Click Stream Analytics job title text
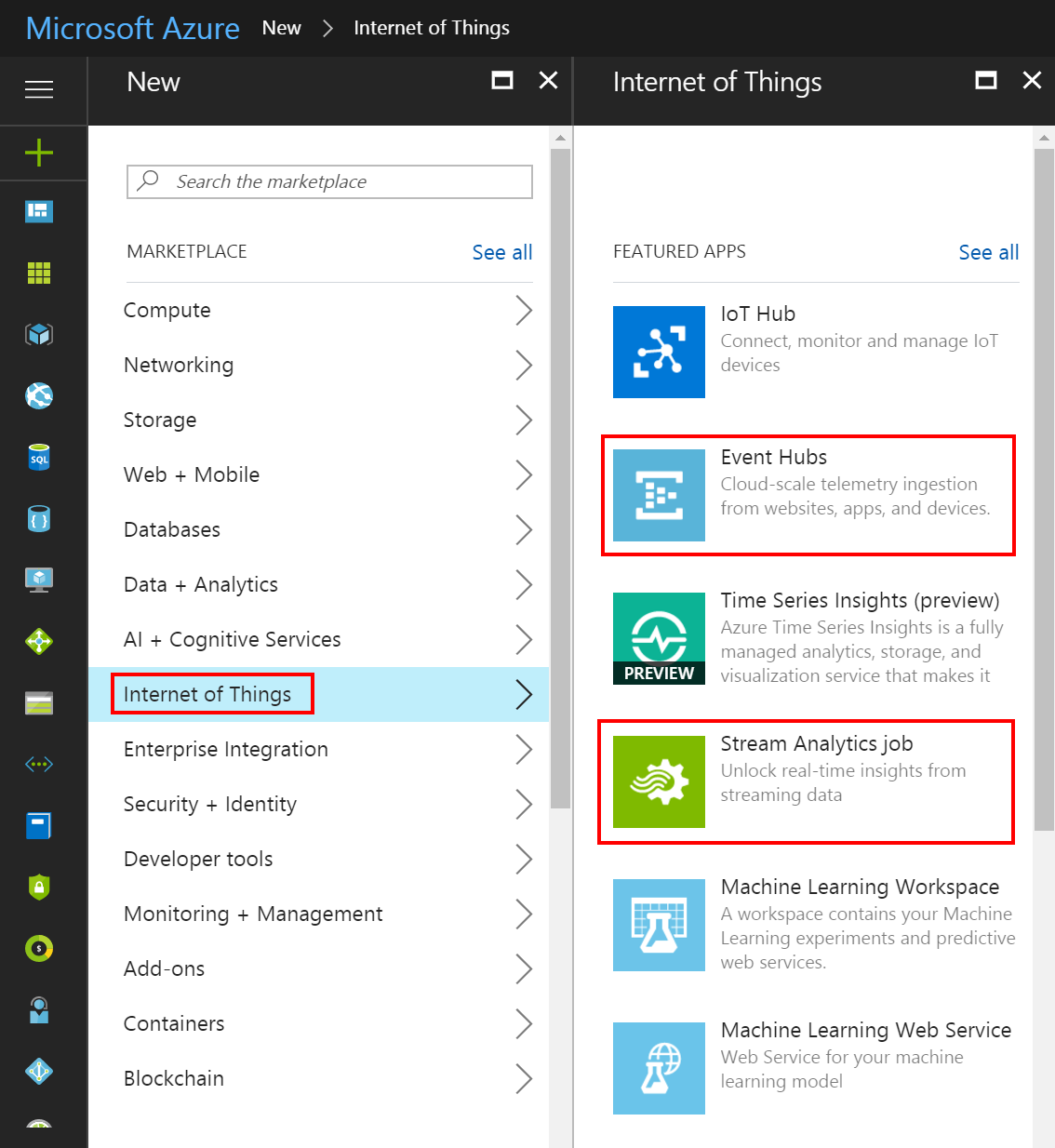The width and height of the screenshot is (1055, 1148). coord(817,743)
